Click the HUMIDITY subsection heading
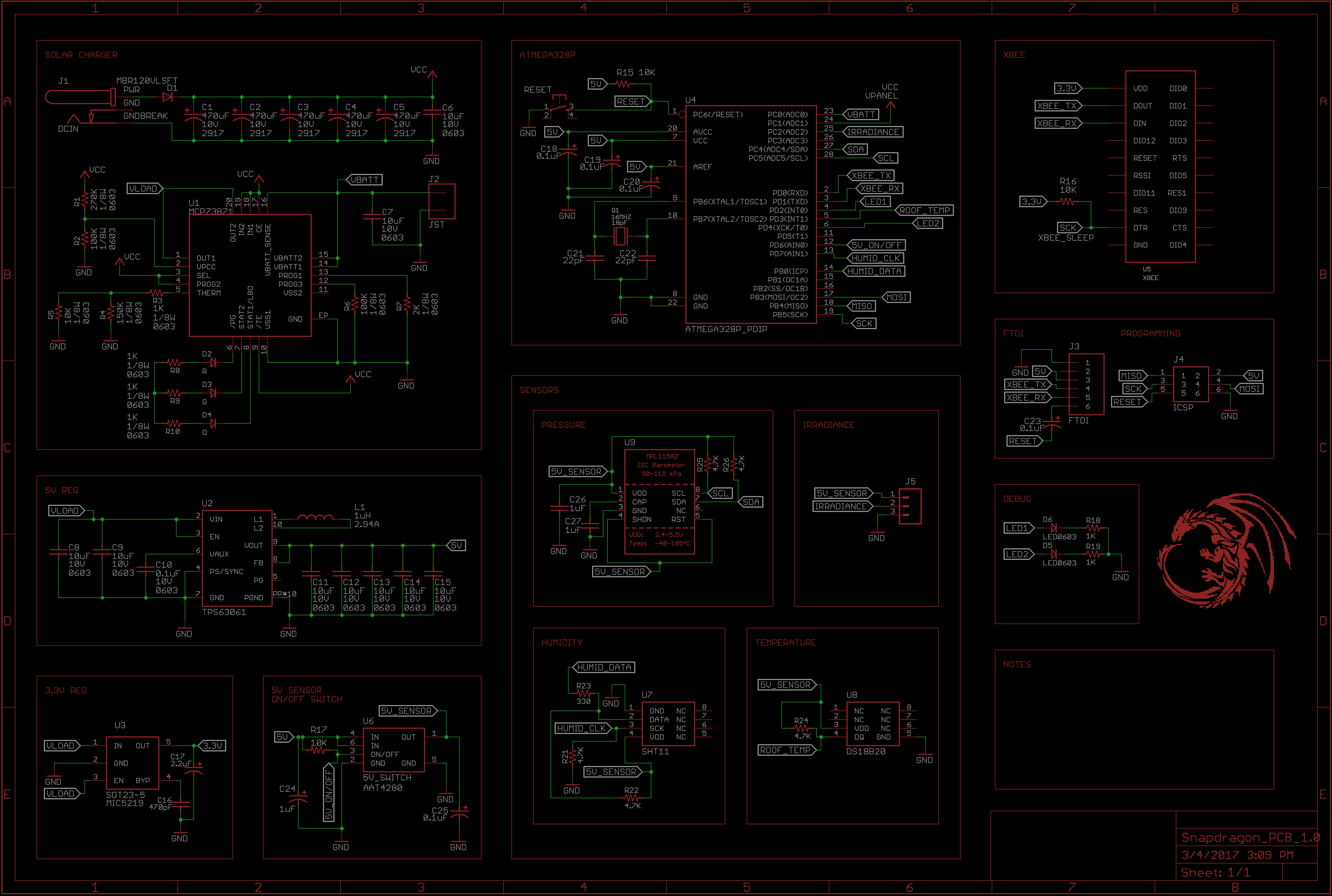 (561, 642)
